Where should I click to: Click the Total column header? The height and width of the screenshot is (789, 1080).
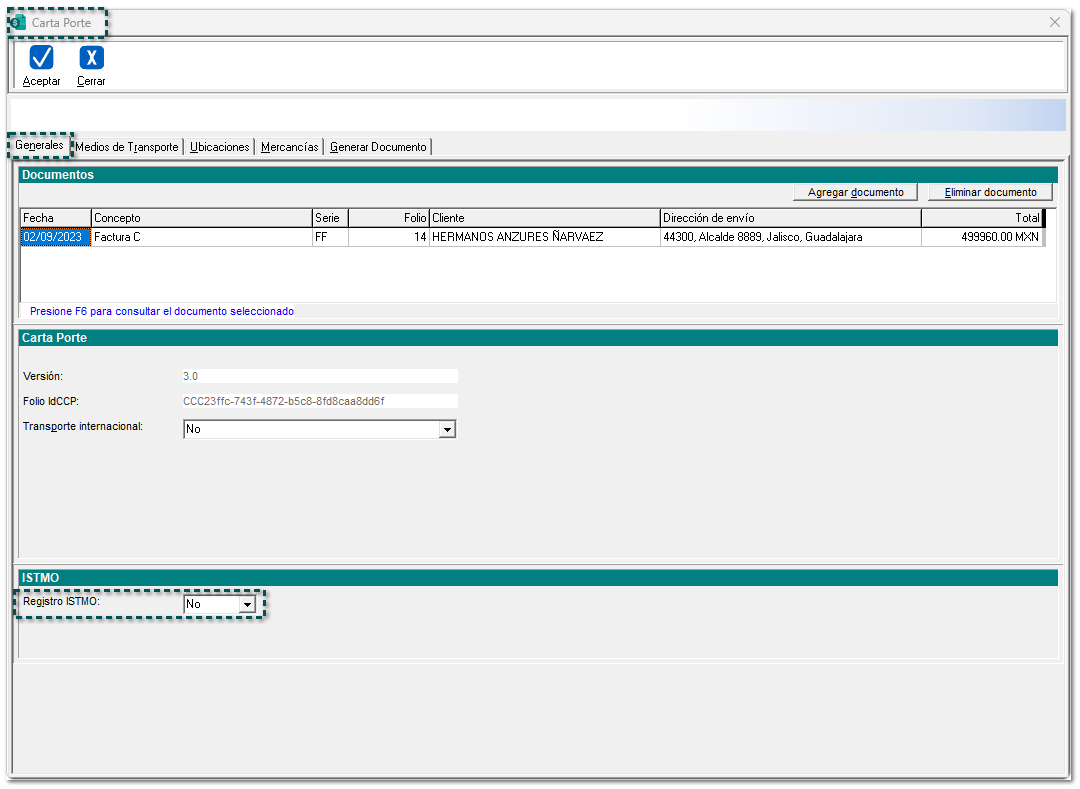[982, 218]
